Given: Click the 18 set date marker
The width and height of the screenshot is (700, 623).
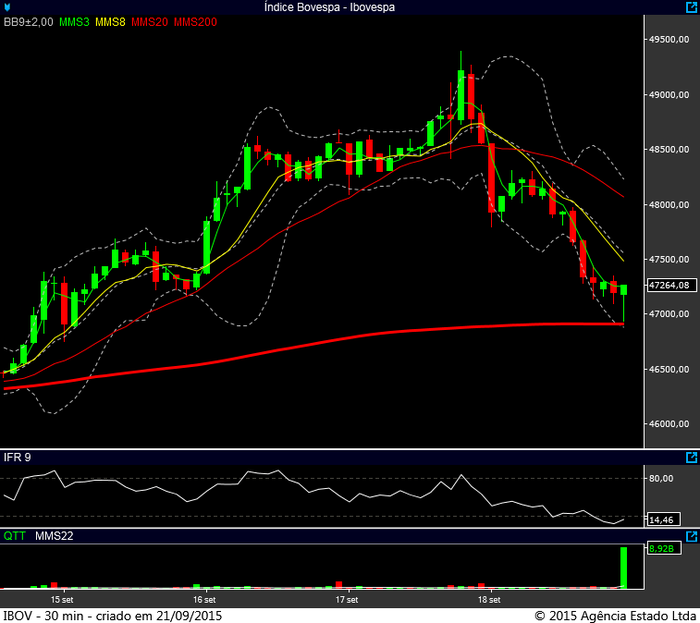Looking at the screenshot, I should pyautogui.click(x=489, y=600).
